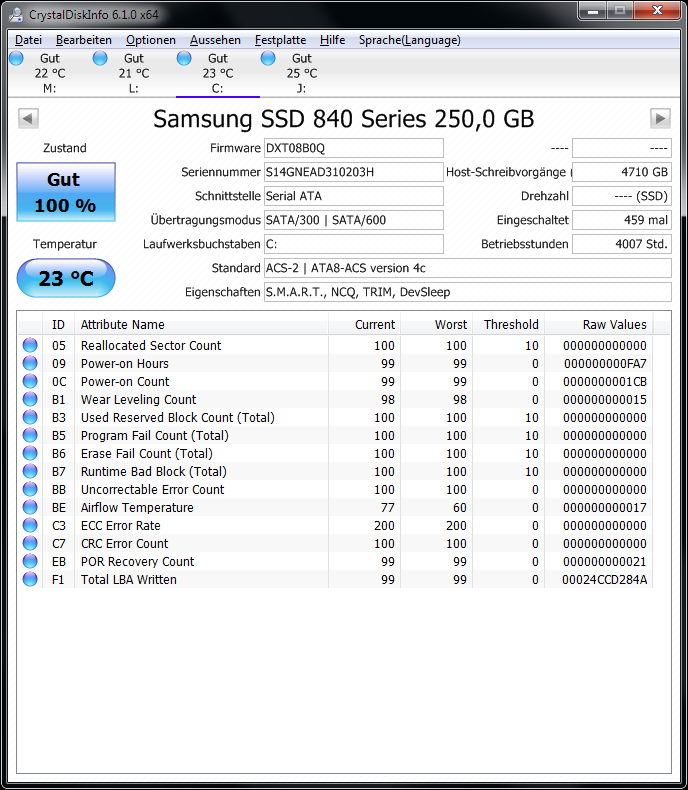Viewport: 688px width, 790px height.
Task: Click the Übertragungsmodus field SATA/300 | SATA/600
Action: [354, 220]
